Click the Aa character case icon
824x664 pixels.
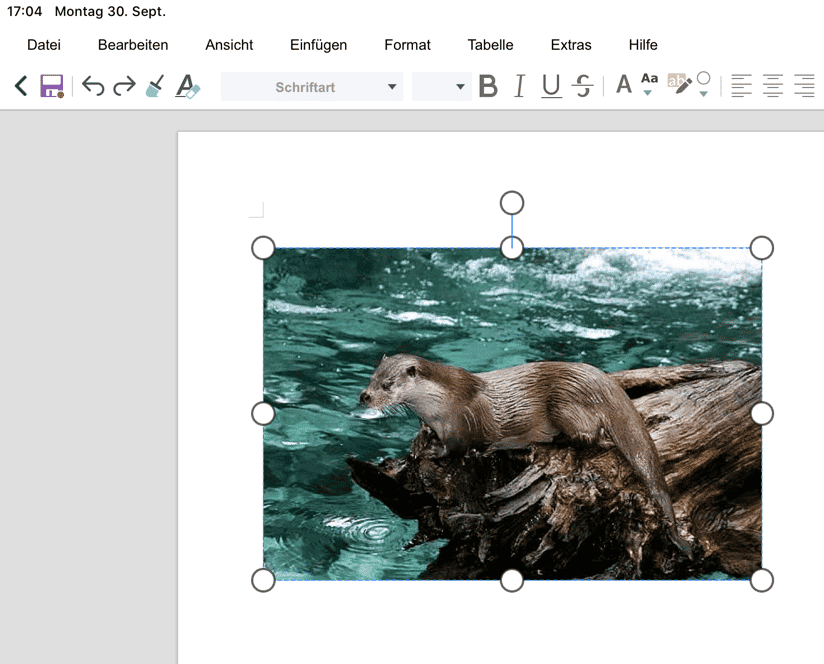click(649, 82)
